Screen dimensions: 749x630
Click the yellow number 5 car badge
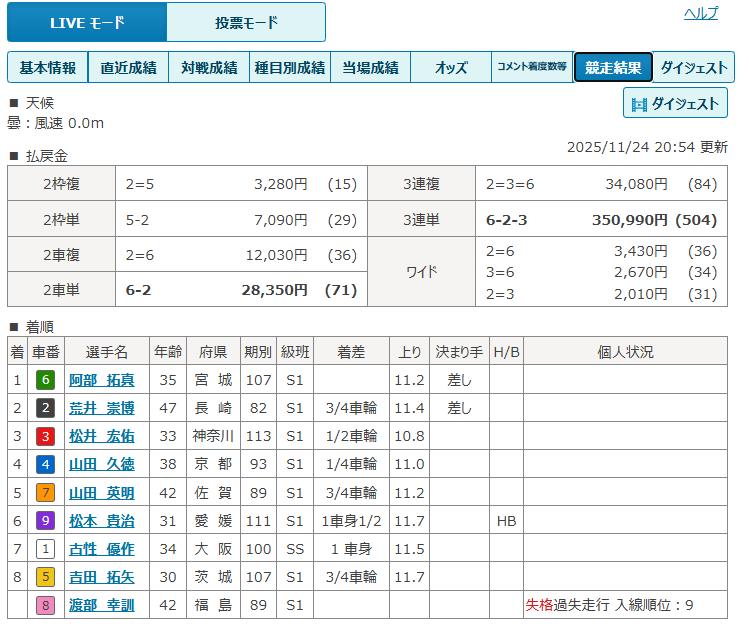(x=45, y=577)
